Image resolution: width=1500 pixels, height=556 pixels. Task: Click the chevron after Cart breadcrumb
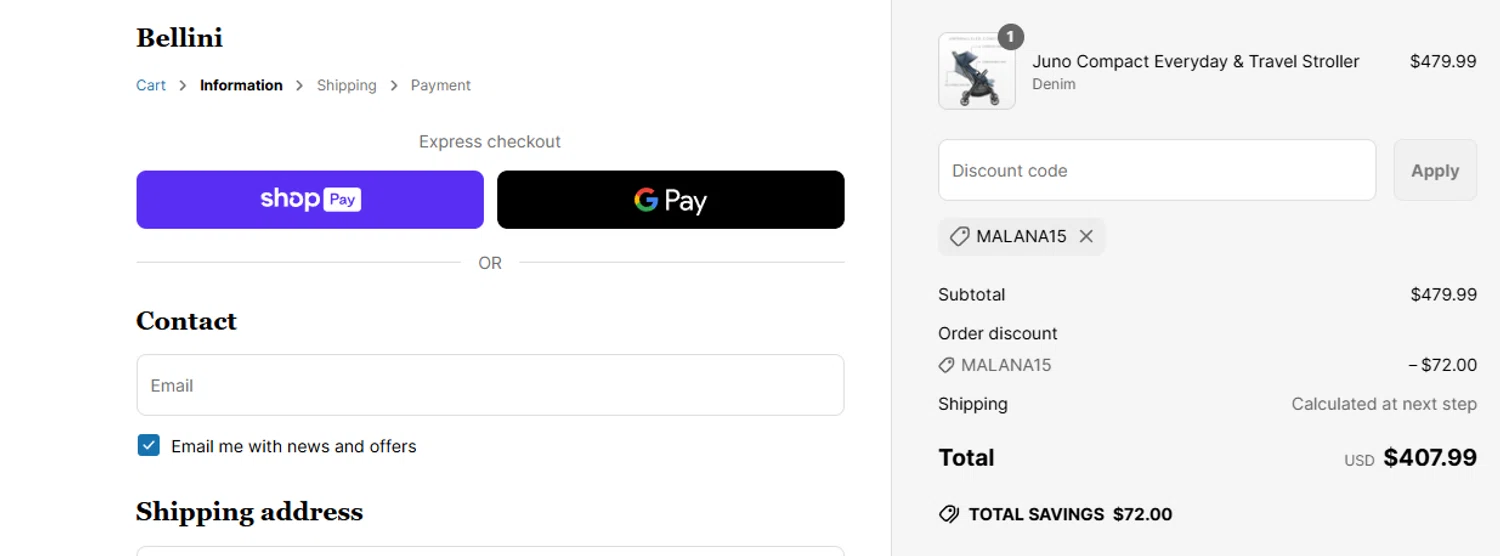[183, 86]
